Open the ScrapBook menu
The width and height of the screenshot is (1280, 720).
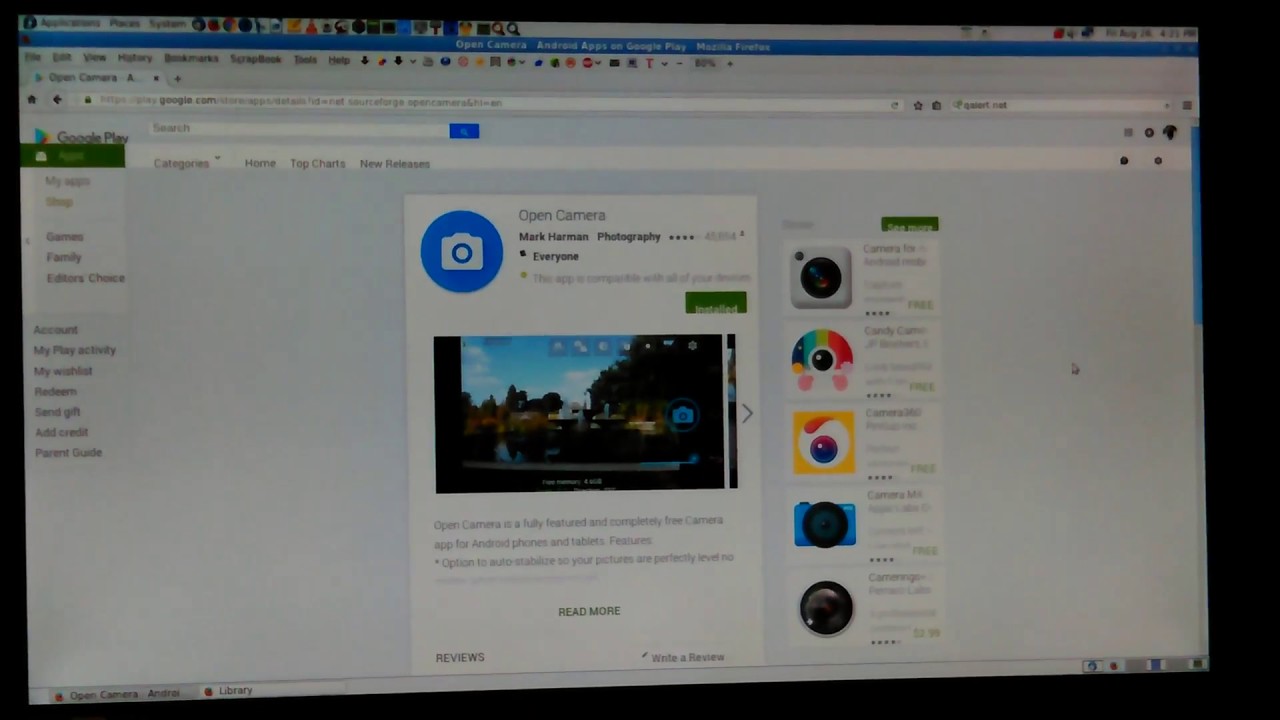(256, 59)
